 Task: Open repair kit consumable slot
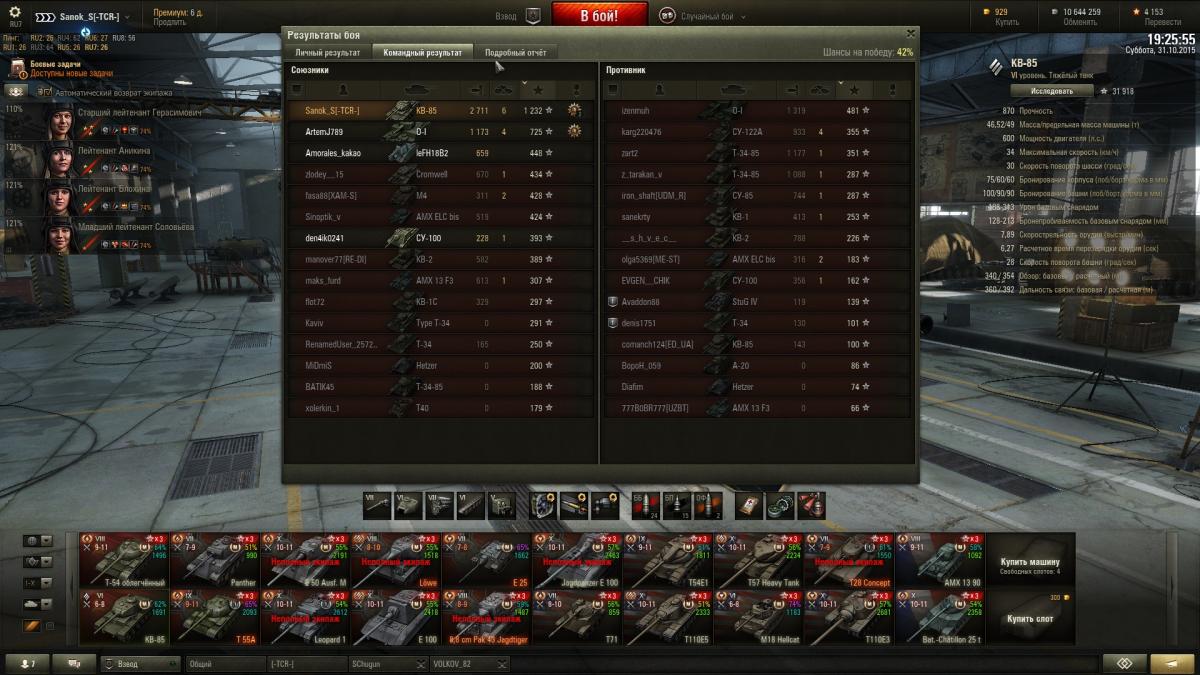click(780, 505)
